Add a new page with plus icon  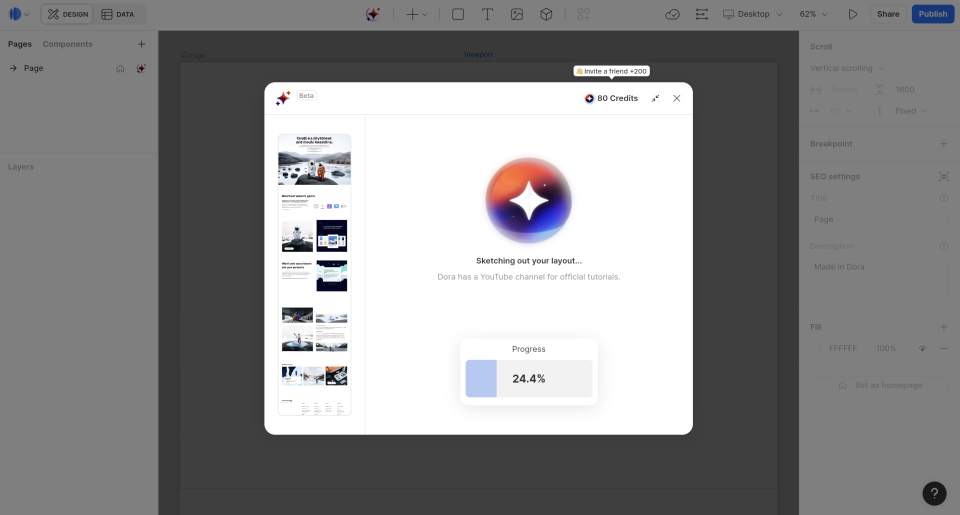point(141,44)
